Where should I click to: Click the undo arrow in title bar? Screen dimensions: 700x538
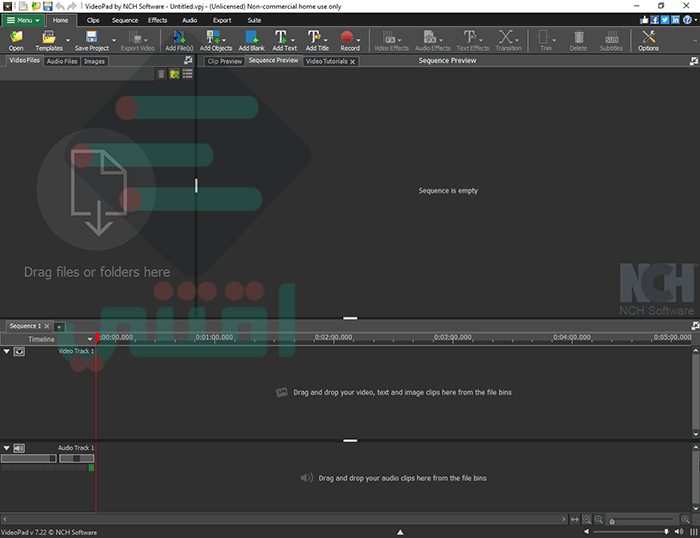coord(60,6)
